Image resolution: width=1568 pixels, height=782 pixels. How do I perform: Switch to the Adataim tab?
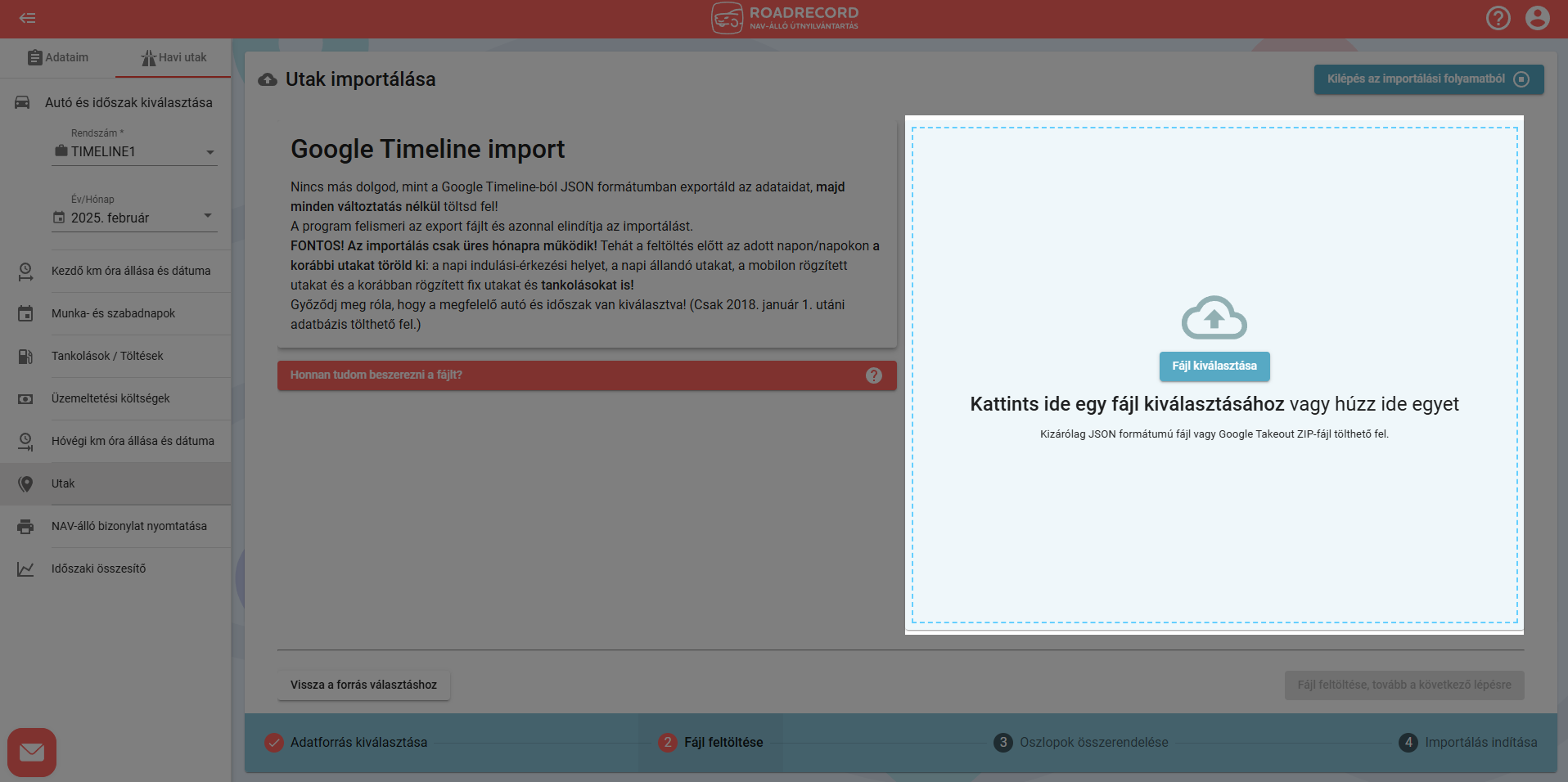58,58
